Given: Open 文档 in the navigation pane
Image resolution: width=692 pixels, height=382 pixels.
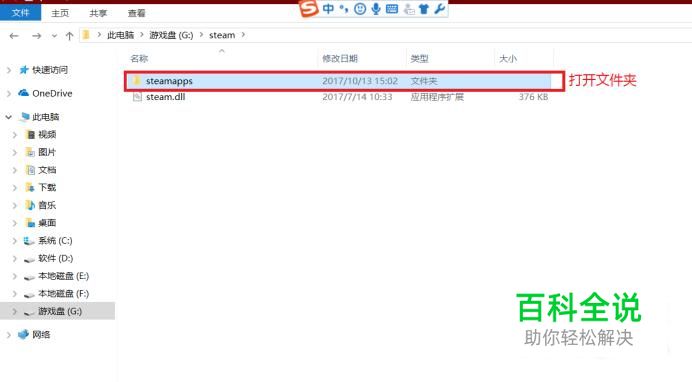Looking at the screenshot, I should 47,170.
